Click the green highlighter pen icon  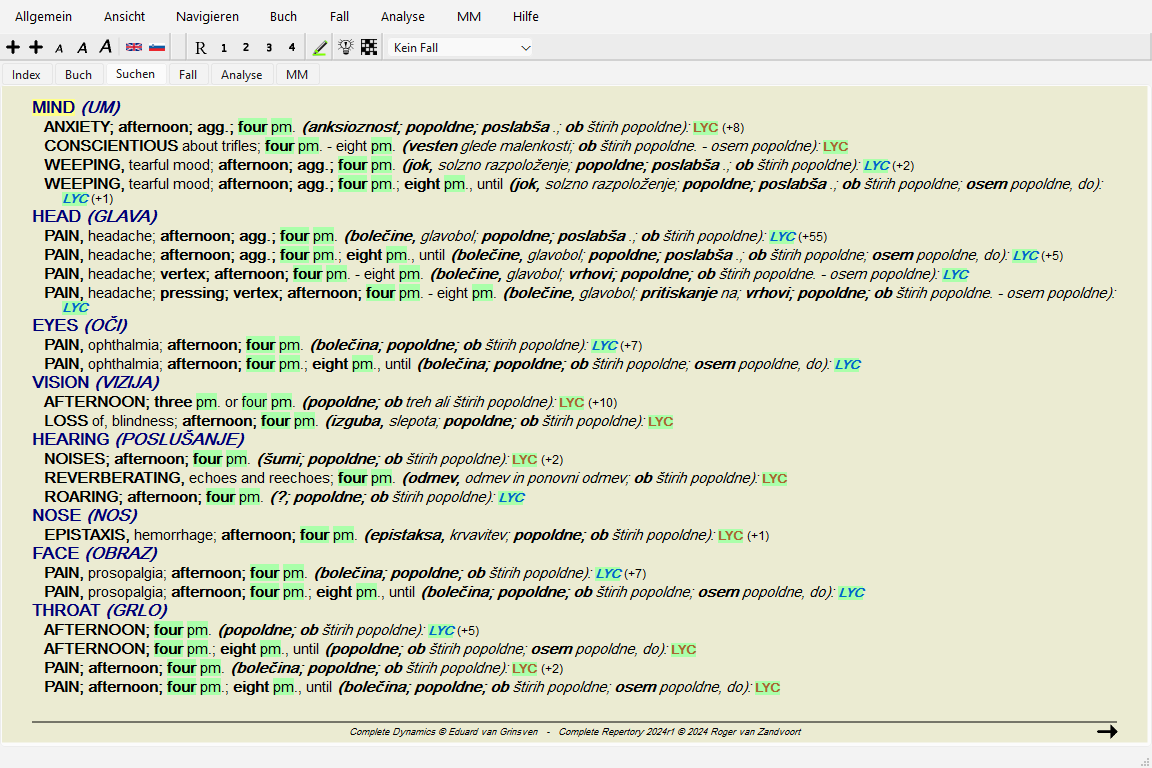click(320, 47)
